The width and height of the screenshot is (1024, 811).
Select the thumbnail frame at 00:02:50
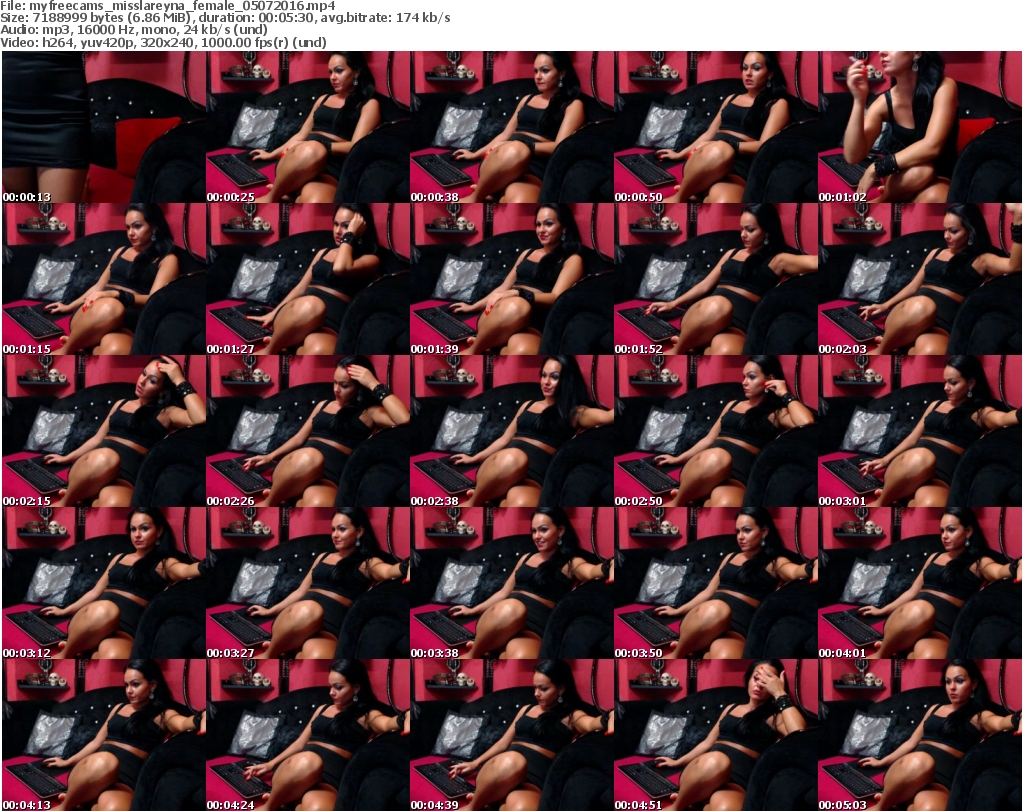716,432
